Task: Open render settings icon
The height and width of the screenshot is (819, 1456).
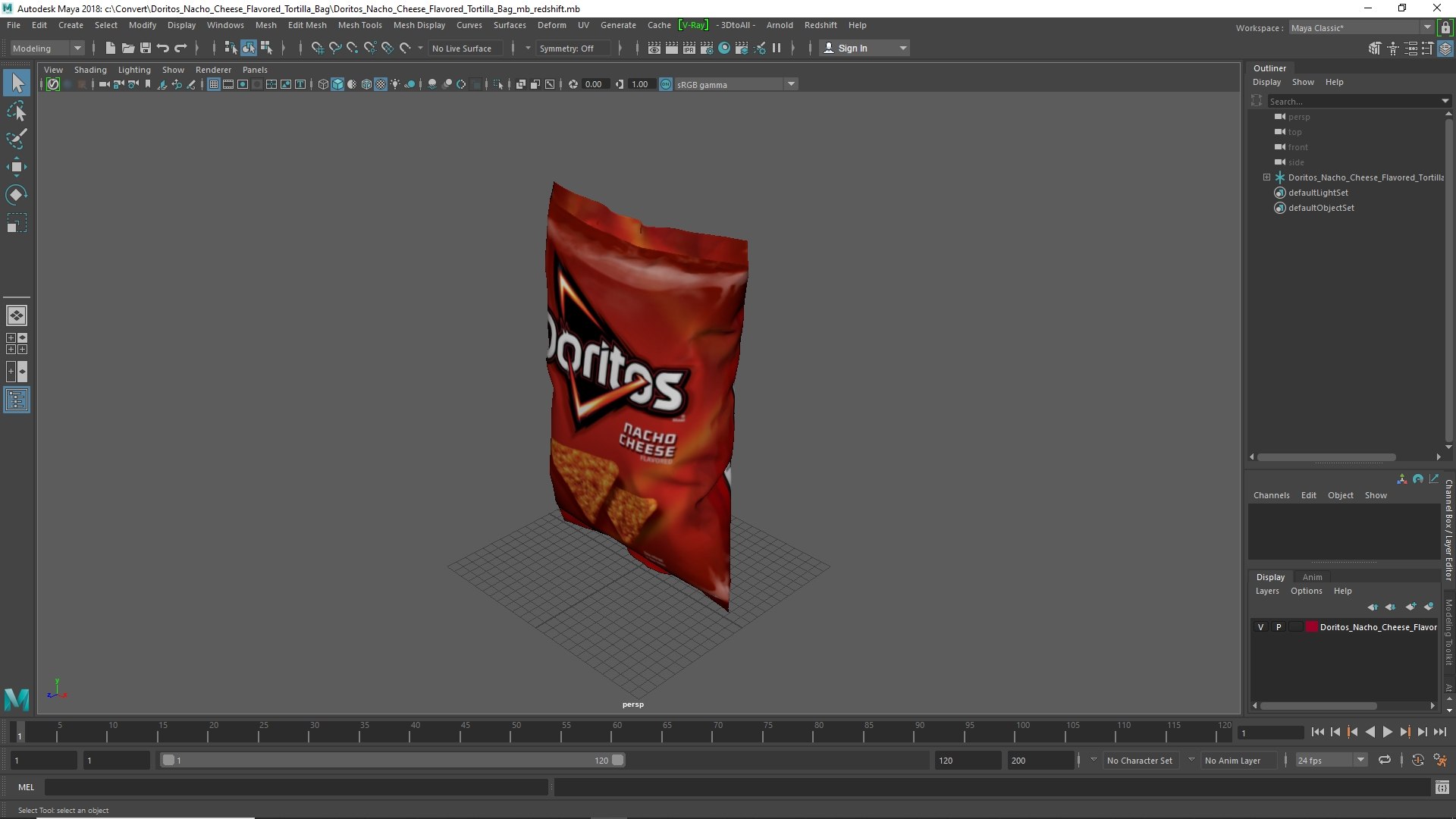Action: pyautogui.click(x=707, y=48)
